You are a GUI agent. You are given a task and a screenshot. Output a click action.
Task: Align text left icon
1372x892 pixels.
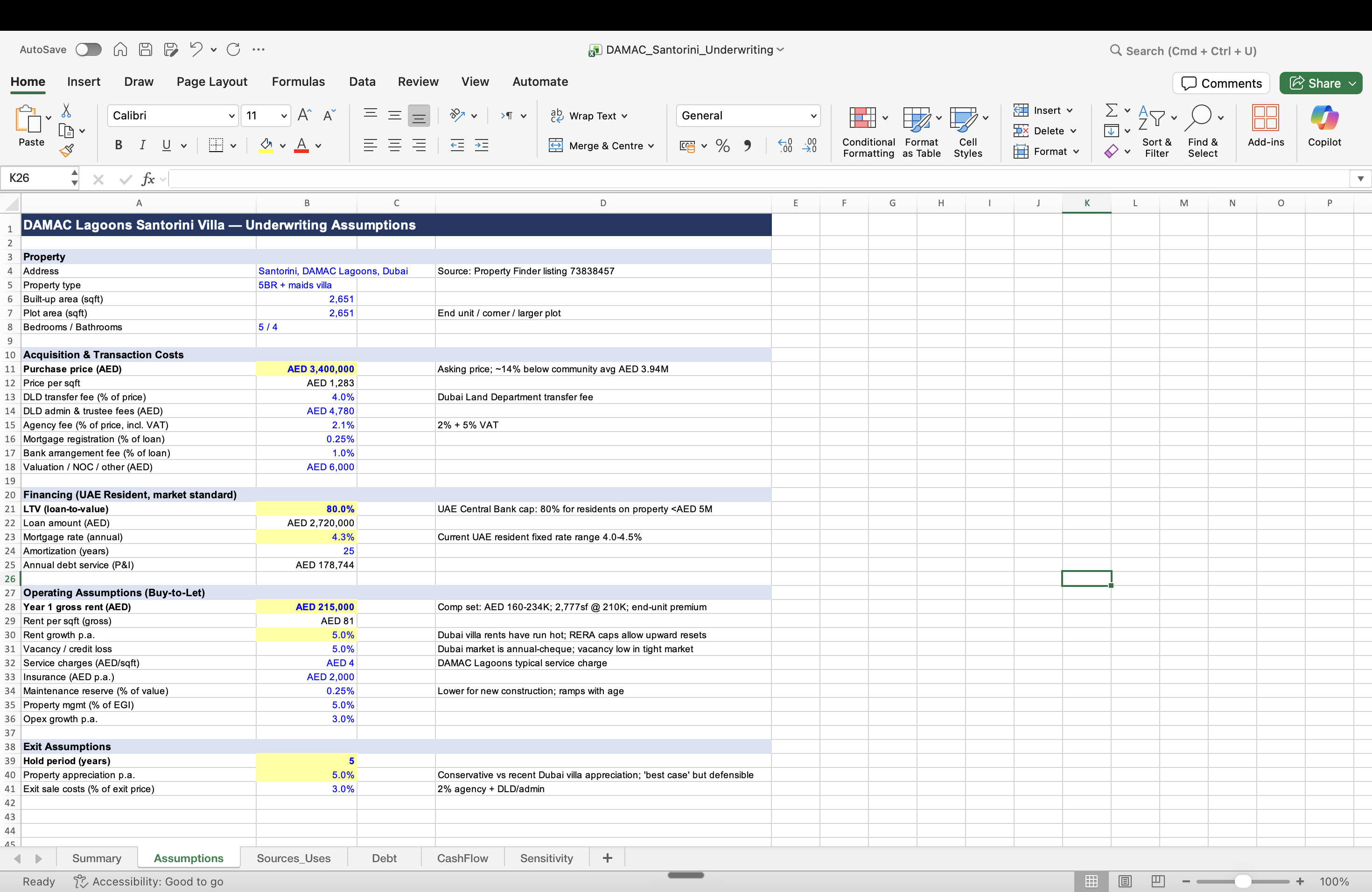pyautogui.click(x=370, y=145)
